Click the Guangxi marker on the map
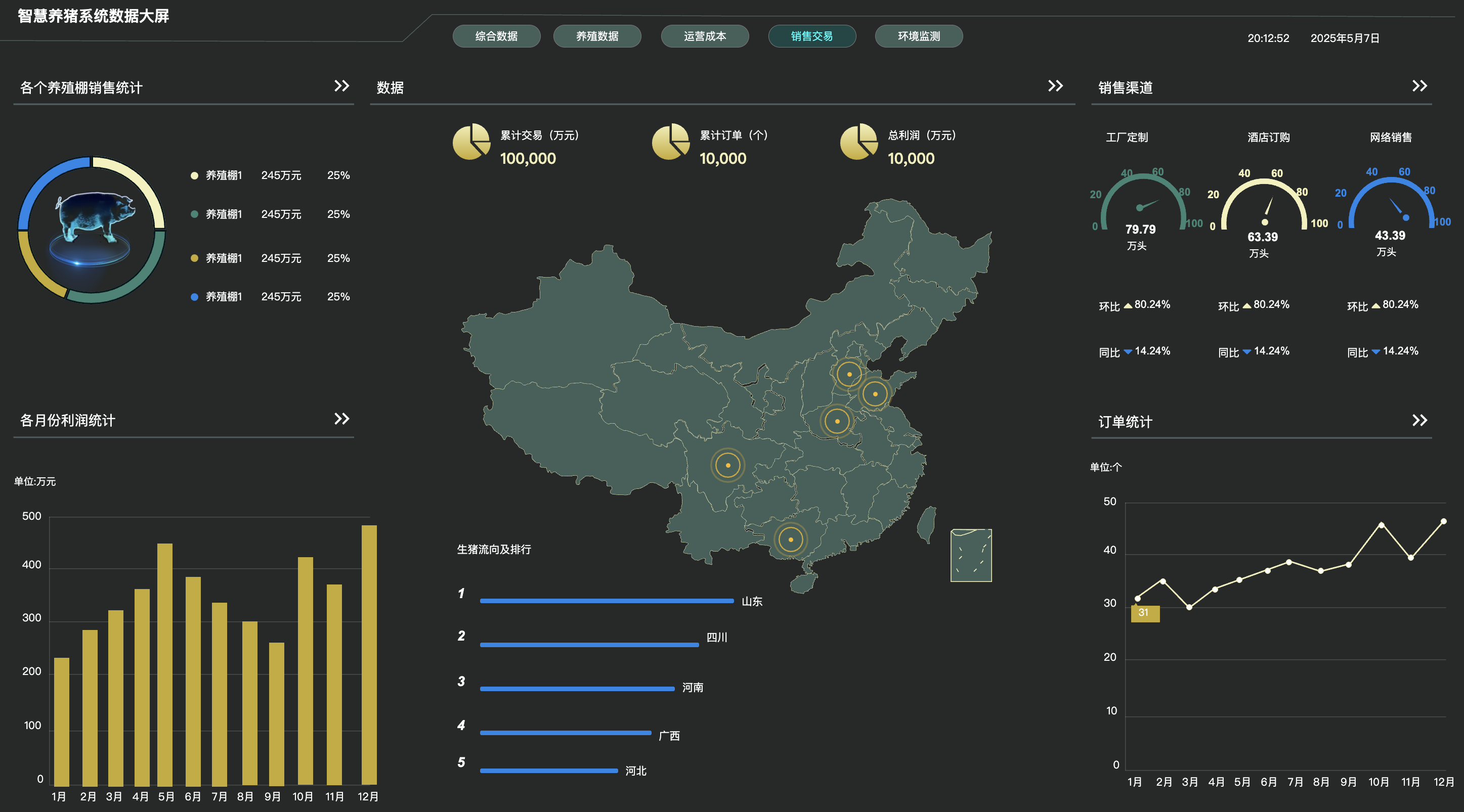The width and height of the screenshot is (1464, 812). 791,539
